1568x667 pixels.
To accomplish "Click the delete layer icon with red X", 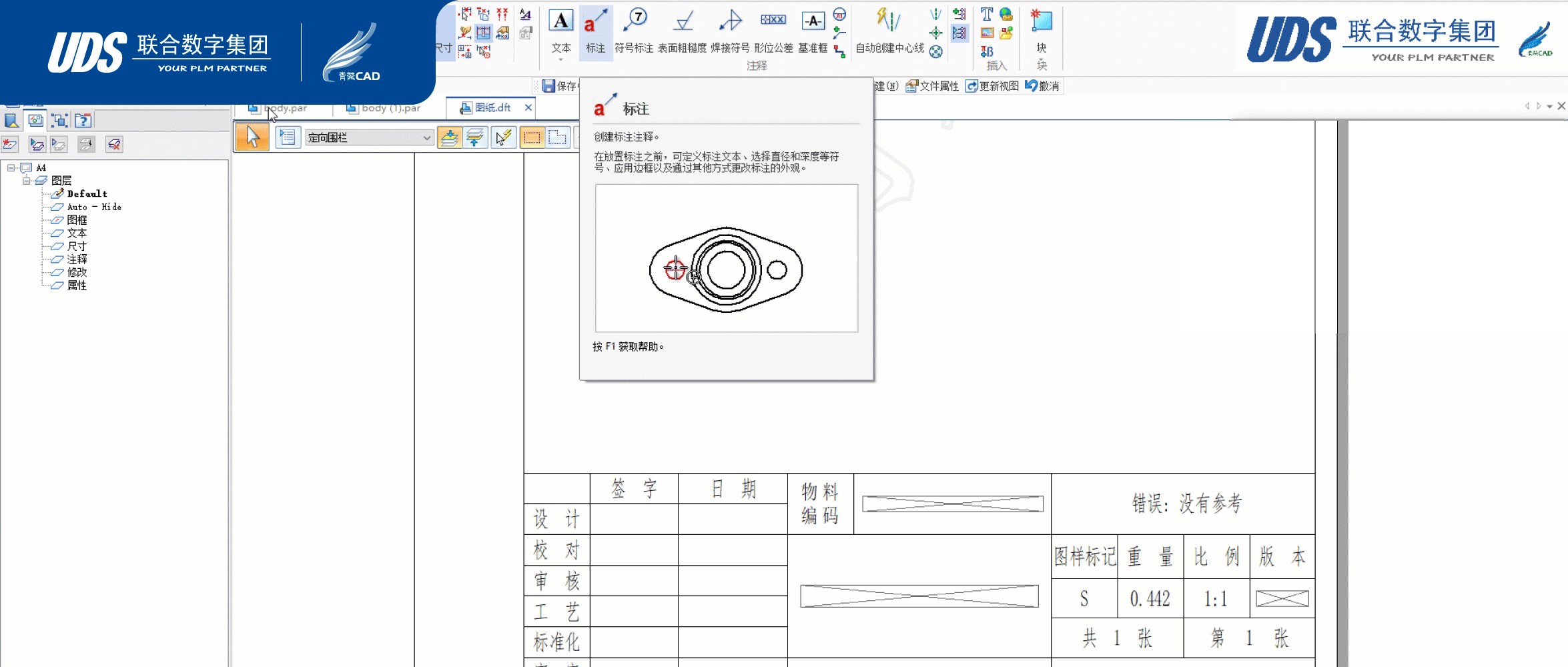I will pyautogui.click(x=114, y=144).
